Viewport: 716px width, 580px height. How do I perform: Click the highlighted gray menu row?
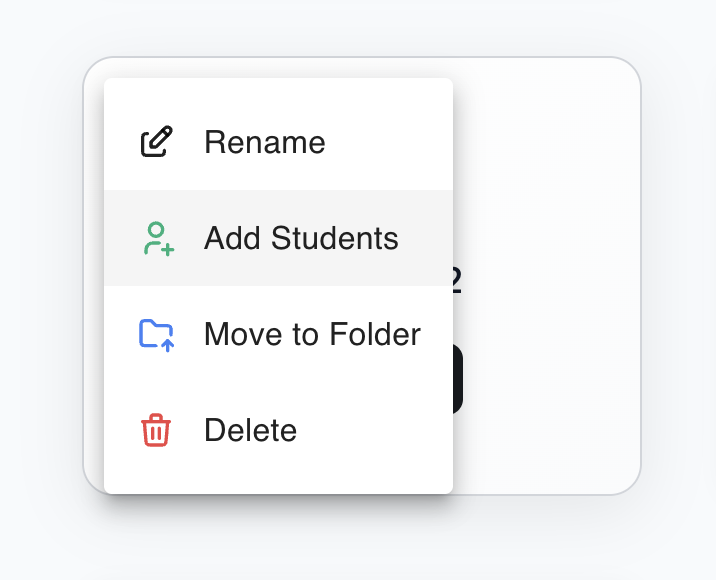click(x=279, y=238)
